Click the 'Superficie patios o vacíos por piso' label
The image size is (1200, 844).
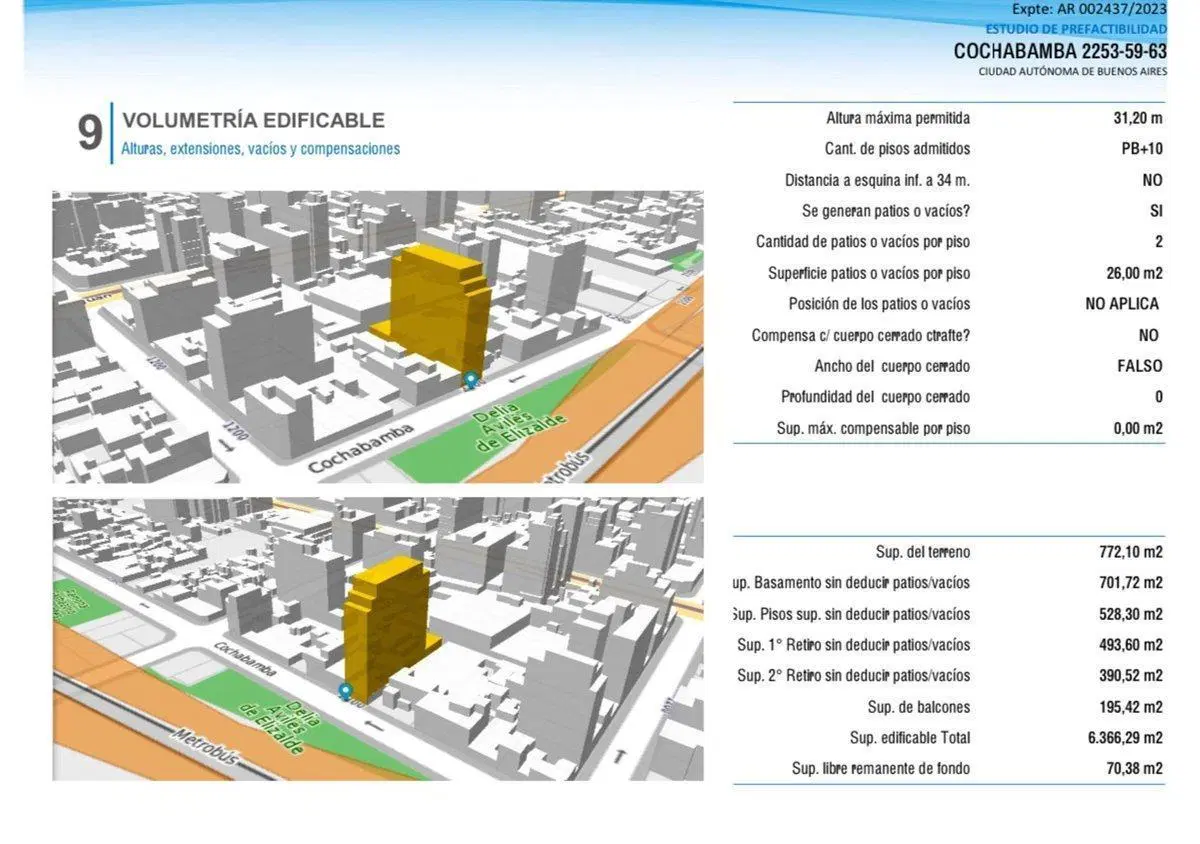pyautogui.click(x=869, y=273)
